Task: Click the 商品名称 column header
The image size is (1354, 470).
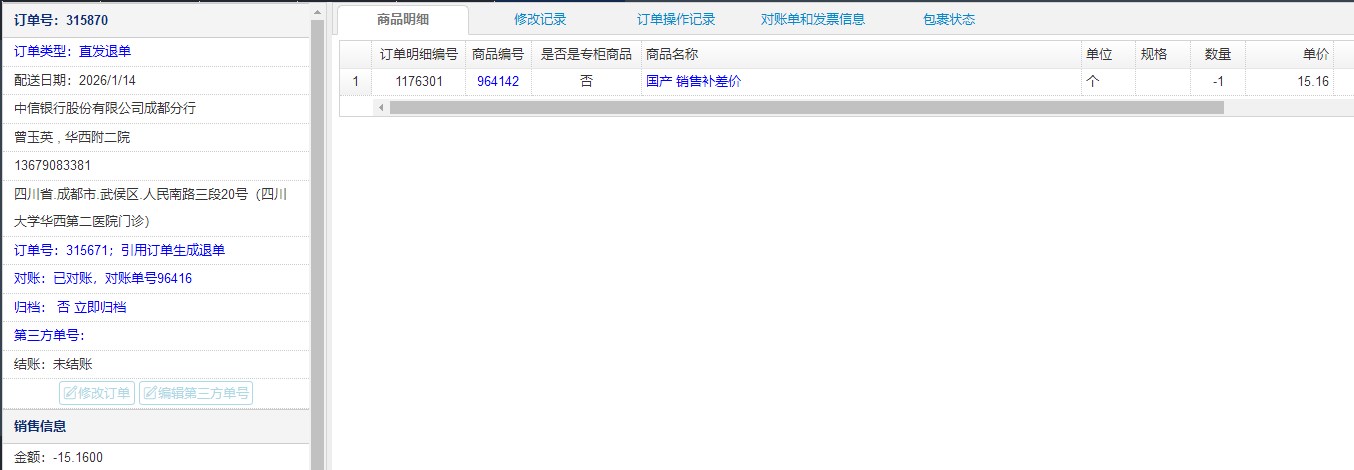Action: [672, 54]
